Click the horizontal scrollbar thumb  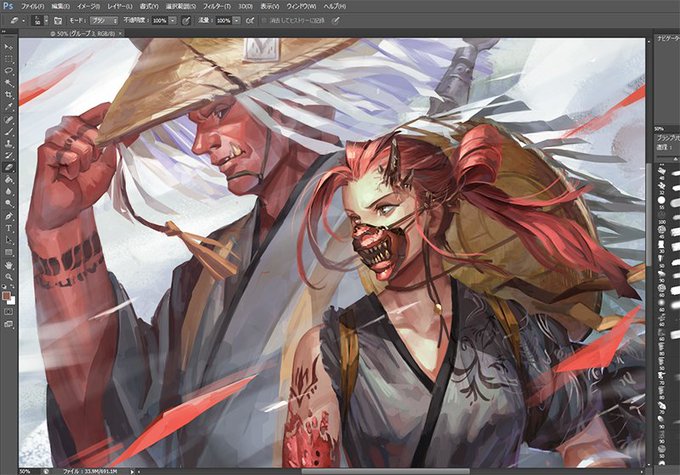tap(386, 471)
